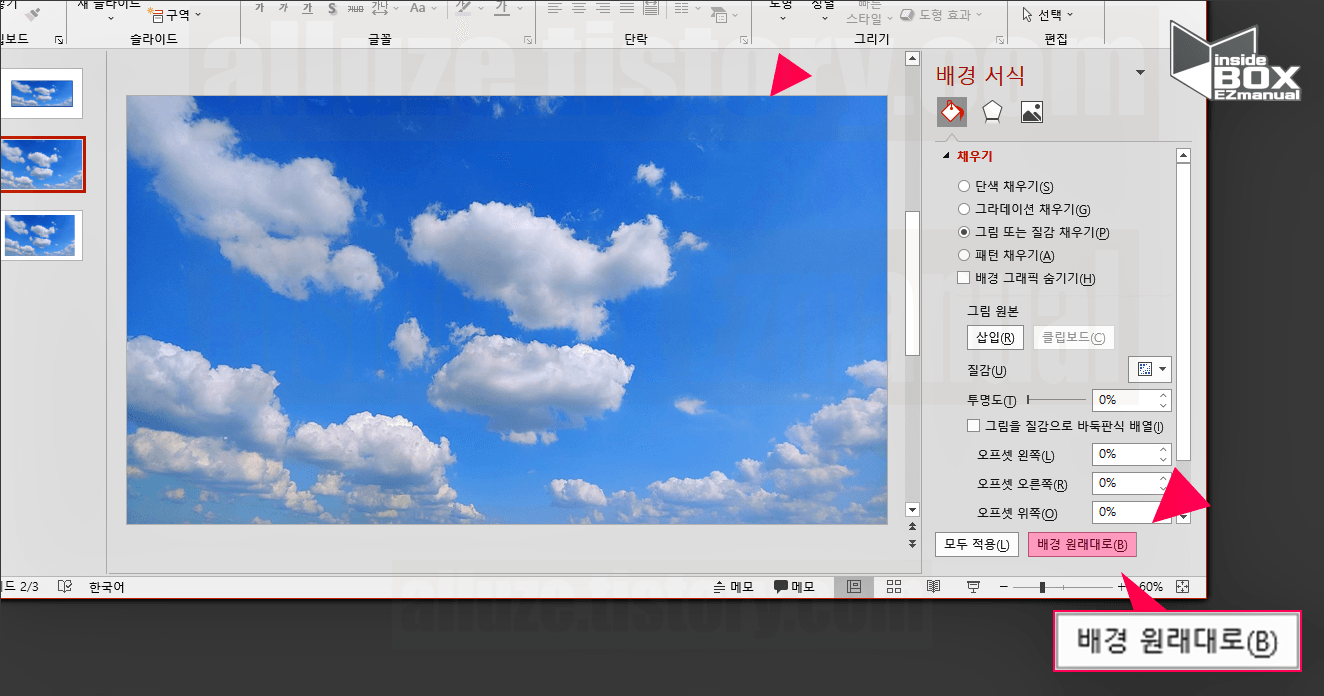This screenshot has height=696, width=1324.
Task: Click 배경 원래대로 reset button
Action: [1082, 545]
